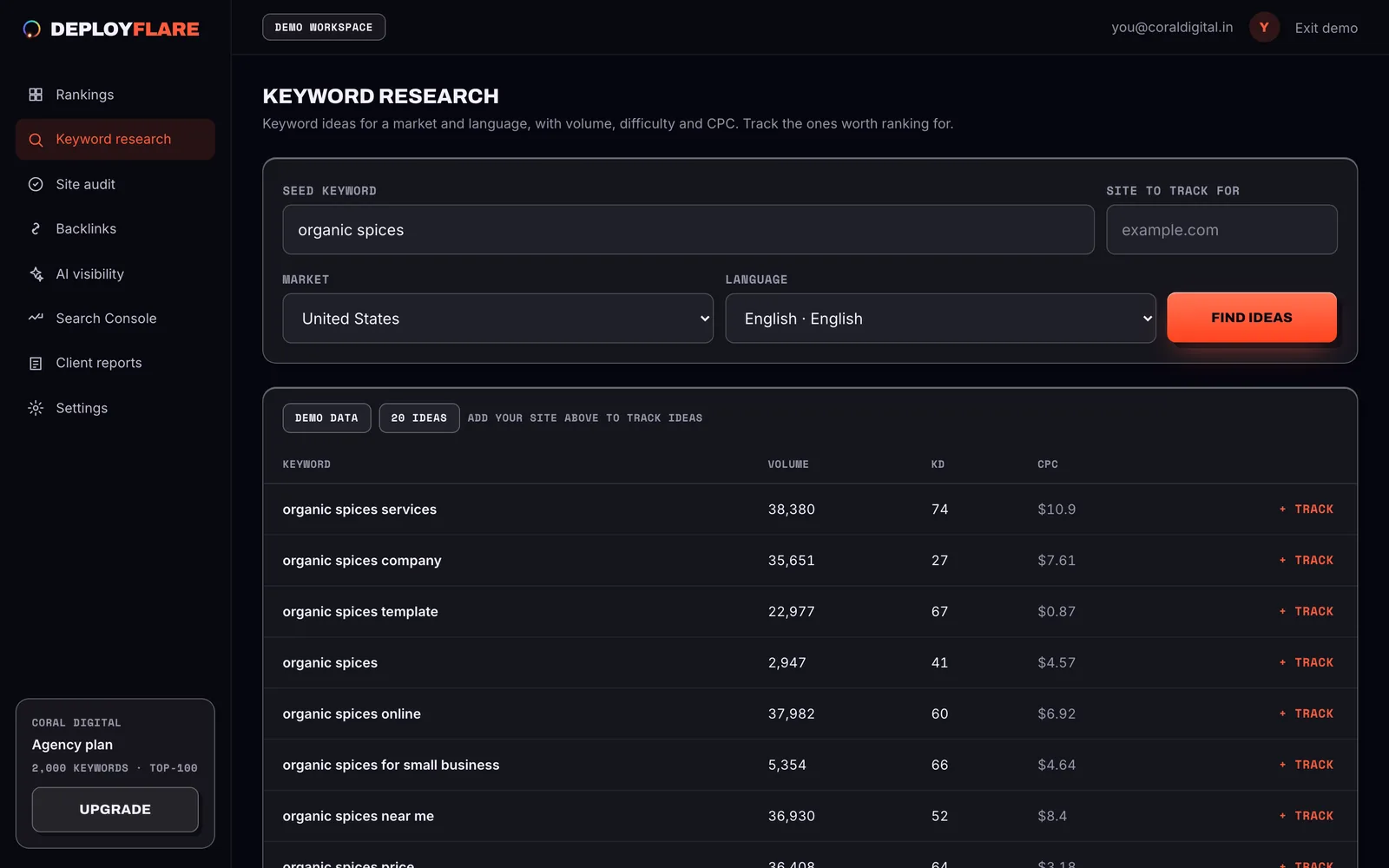Screen dimensions: 1389x868
Task: Click the Exit demo link
Action: 1326,28
